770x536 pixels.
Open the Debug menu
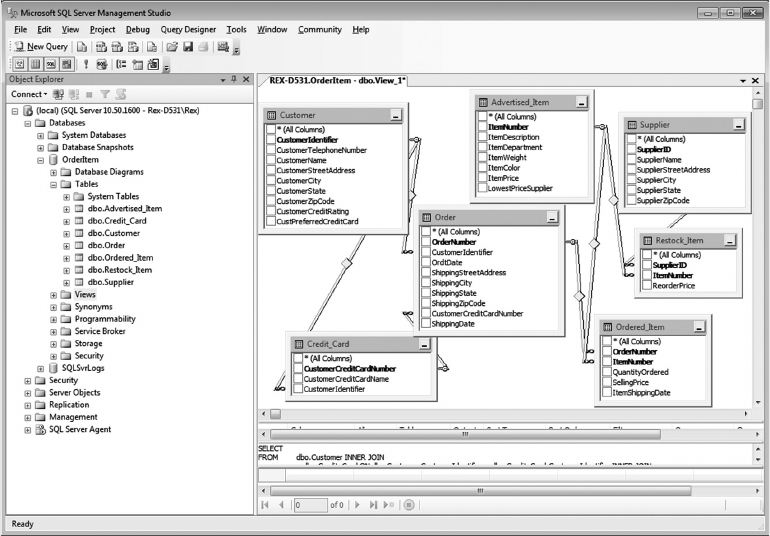[x=138, y=29]
